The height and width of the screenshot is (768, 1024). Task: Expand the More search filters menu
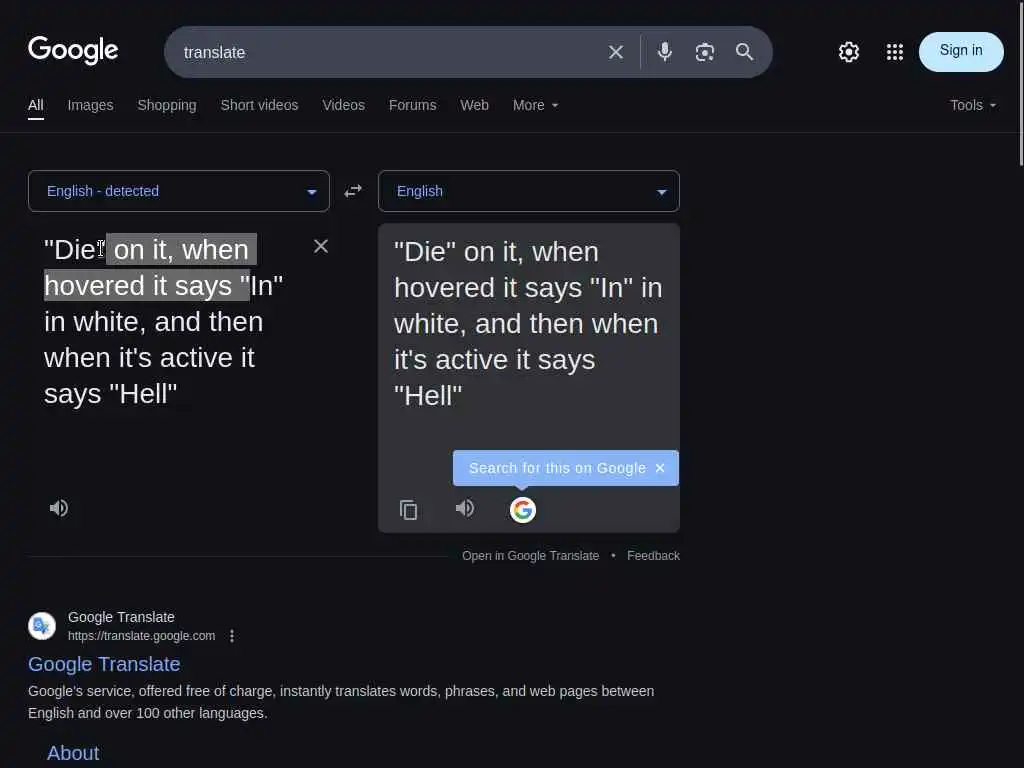click(x=536, y=105)
